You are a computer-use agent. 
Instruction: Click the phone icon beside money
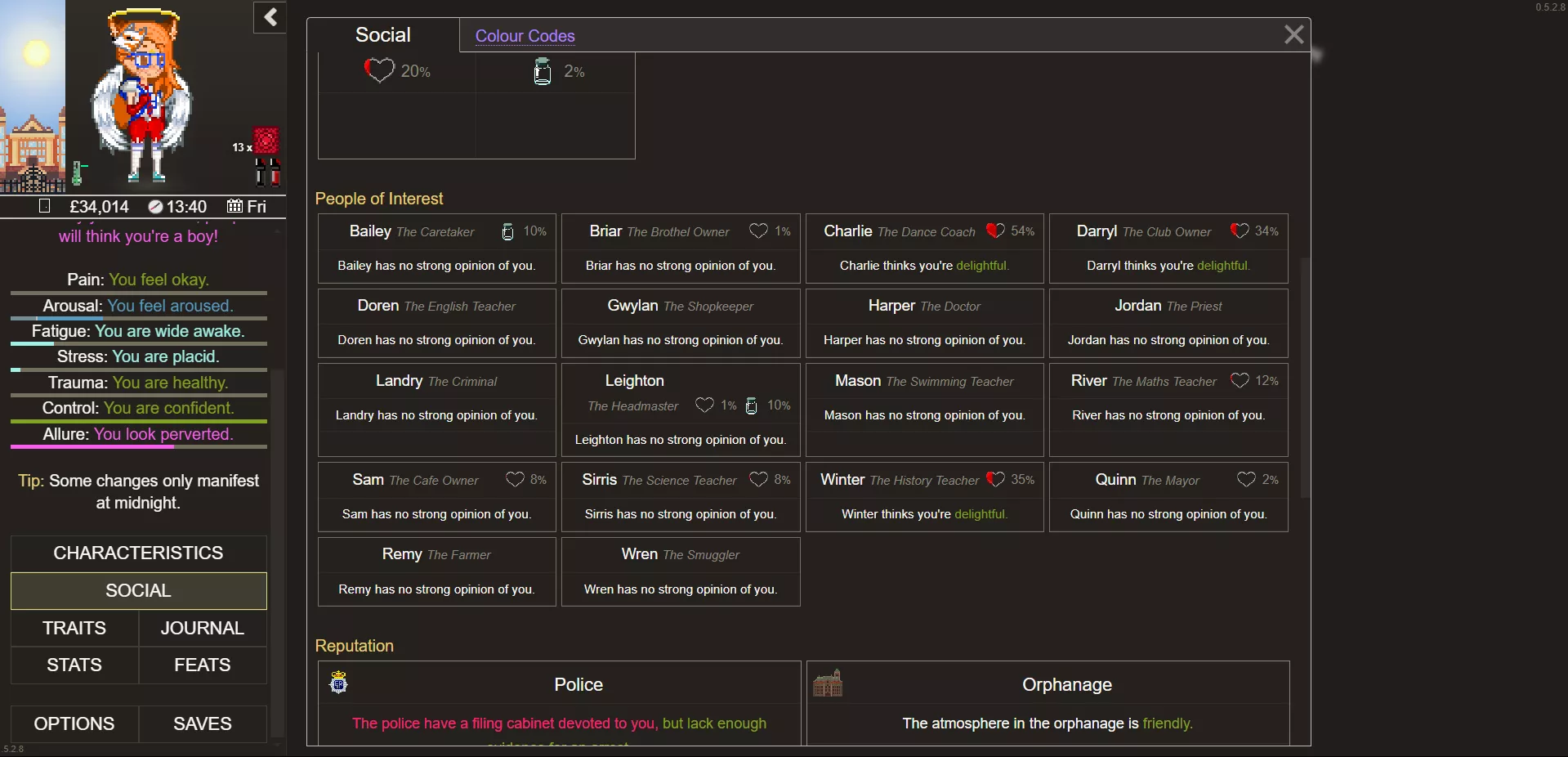(x=45, y=207)
